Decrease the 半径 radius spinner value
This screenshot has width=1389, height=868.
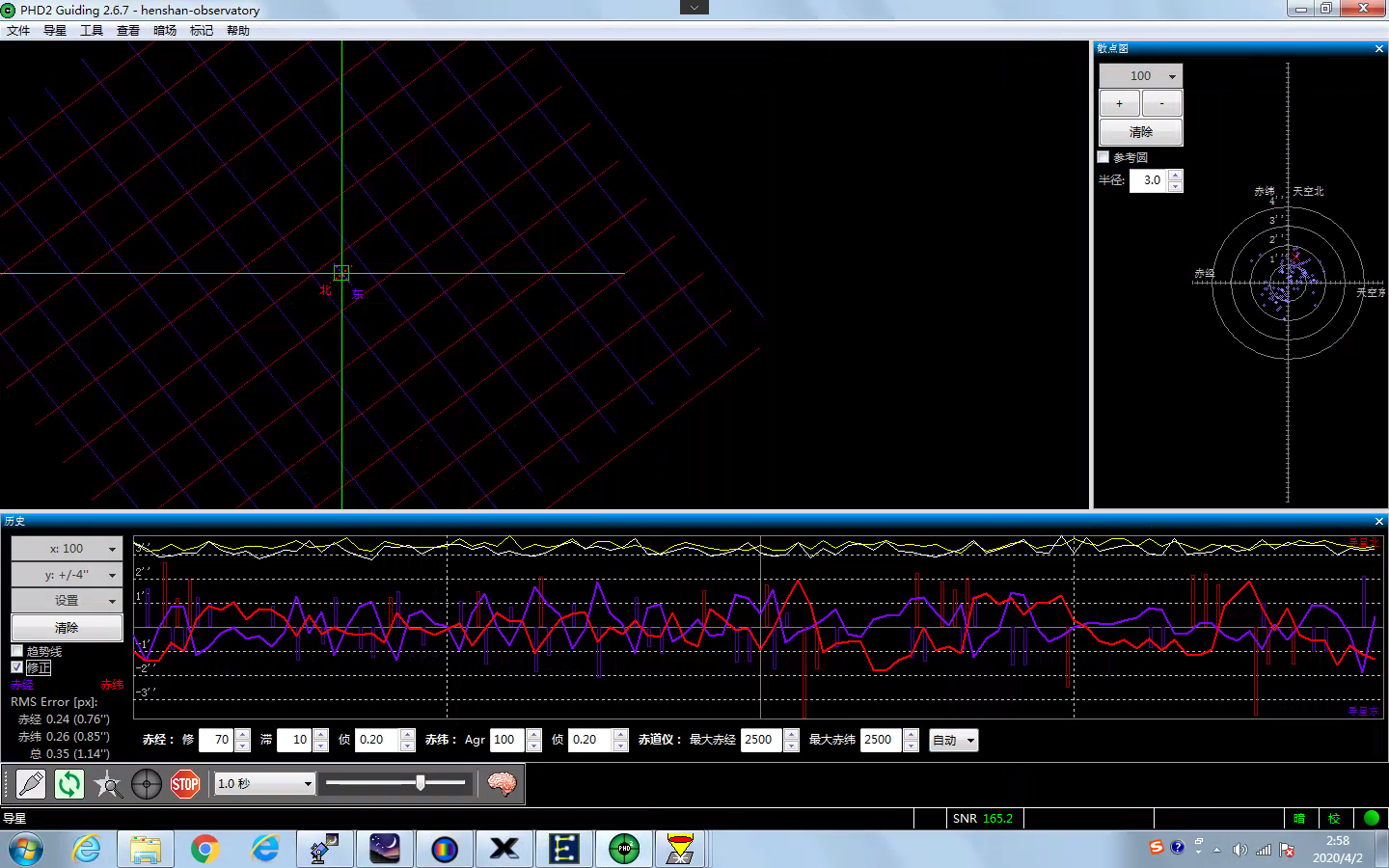(x=1175, y=186)
